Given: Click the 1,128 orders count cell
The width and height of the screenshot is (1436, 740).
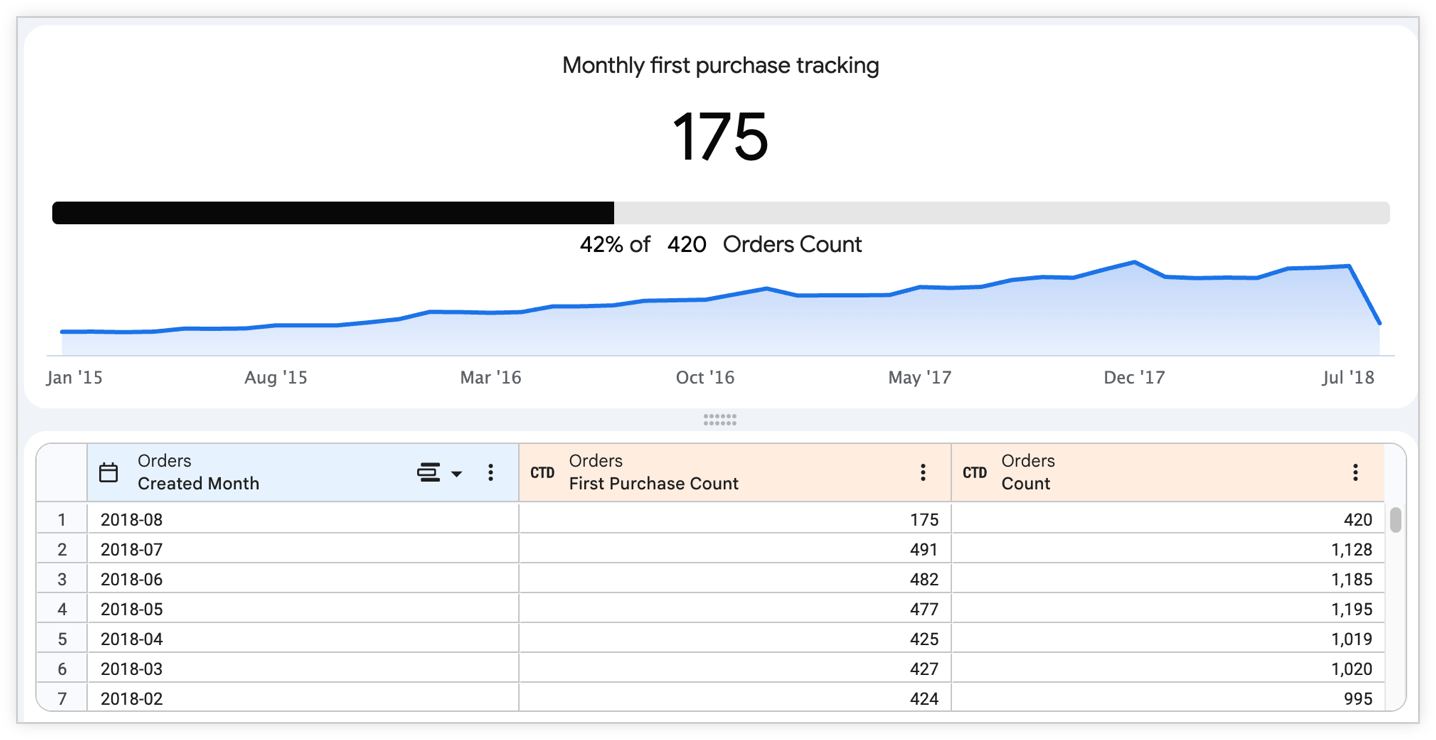Looking at the screenshot, I should (1168, 549).
